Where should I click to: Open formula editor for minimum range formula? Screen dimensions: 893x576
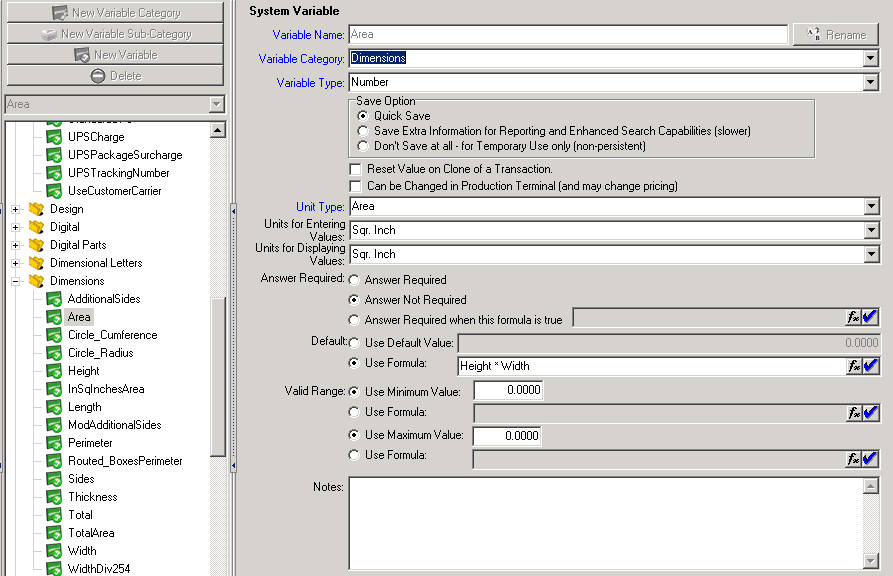coord(854,413)
